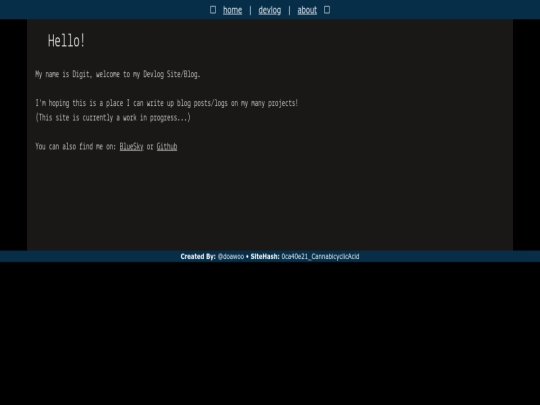The height and width of the screenshot is (405, 540).
Task: Click the "My name is Digit" welcome line
Action: 118,74
